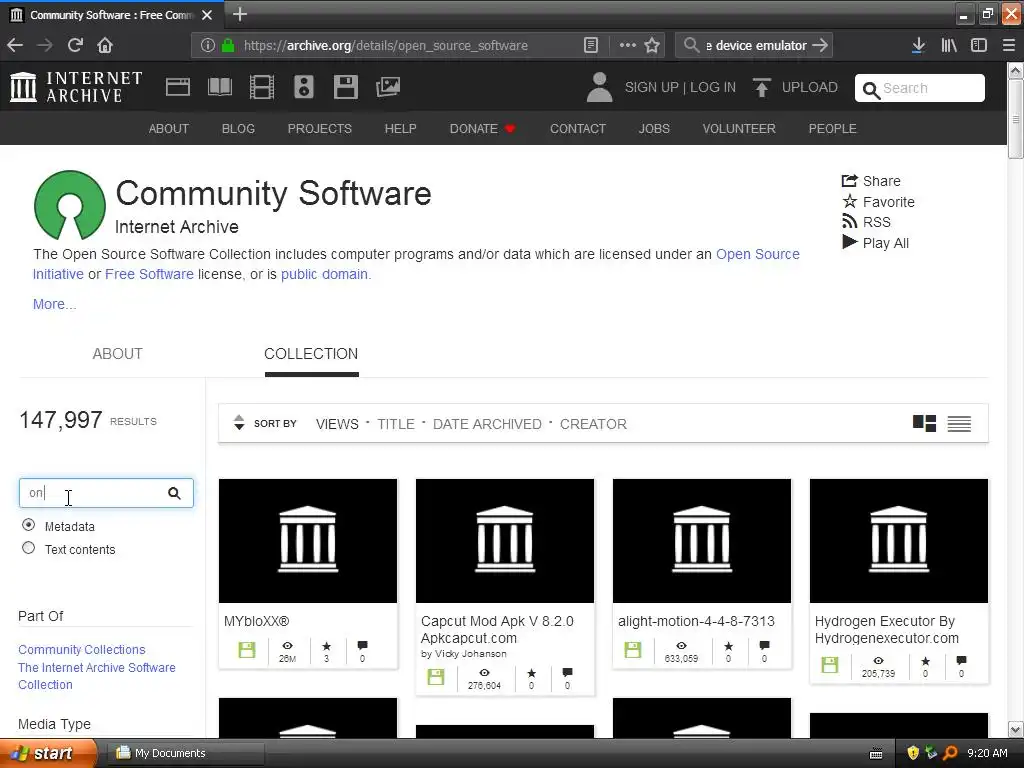The height and width of the screenshot is (768, 1024).
Task: Open the Texts book icon
Action: [219, 87]
